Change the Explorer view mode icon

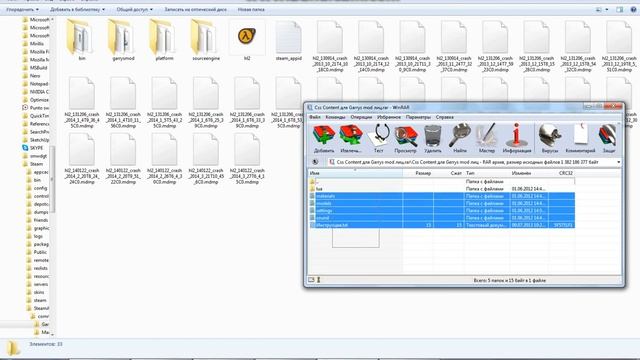pos(599,9)
